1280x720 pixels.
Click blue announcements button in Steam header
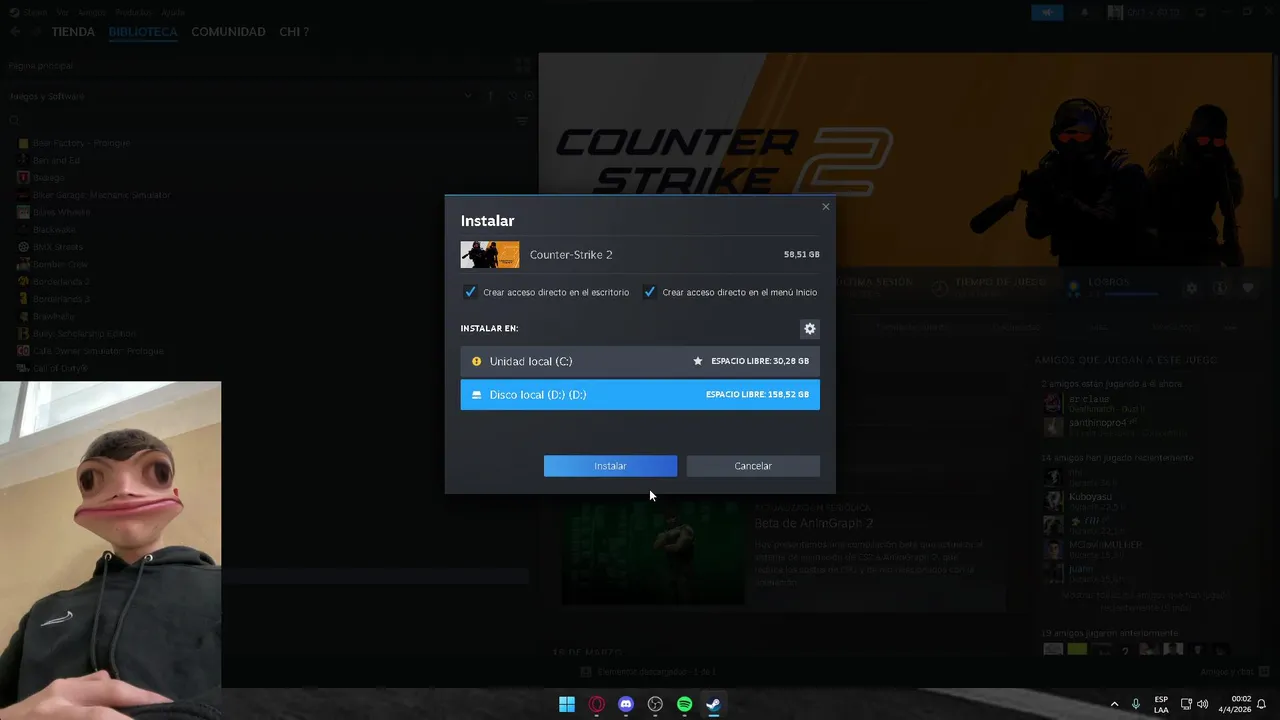1048,12
